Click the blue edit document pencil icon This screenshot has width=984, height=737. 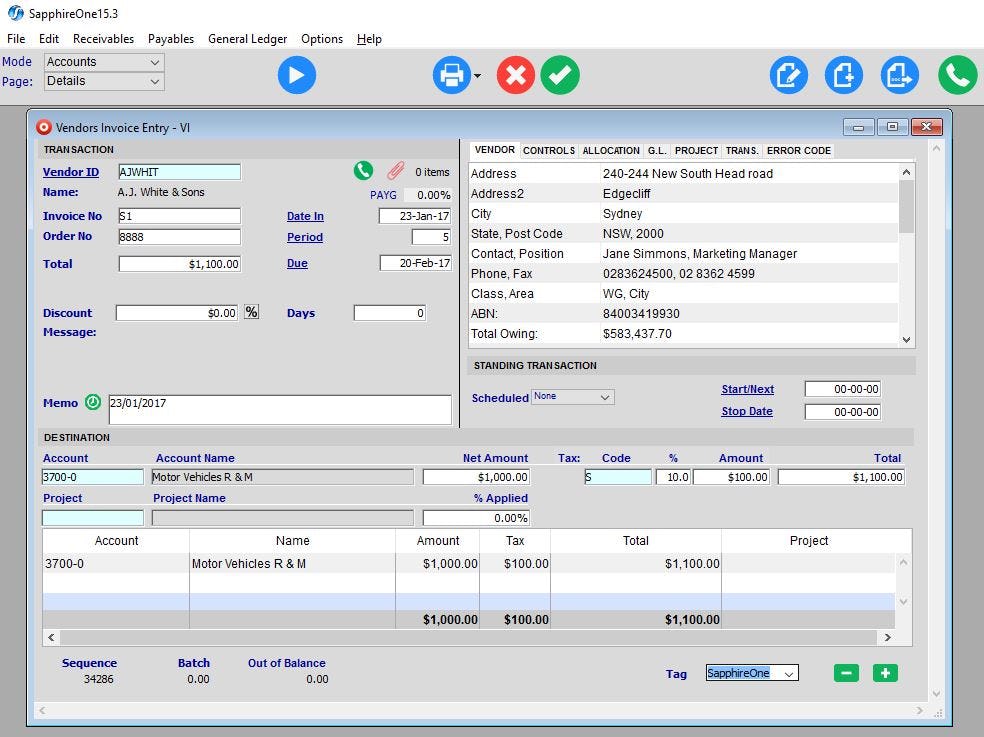[789, 76]
